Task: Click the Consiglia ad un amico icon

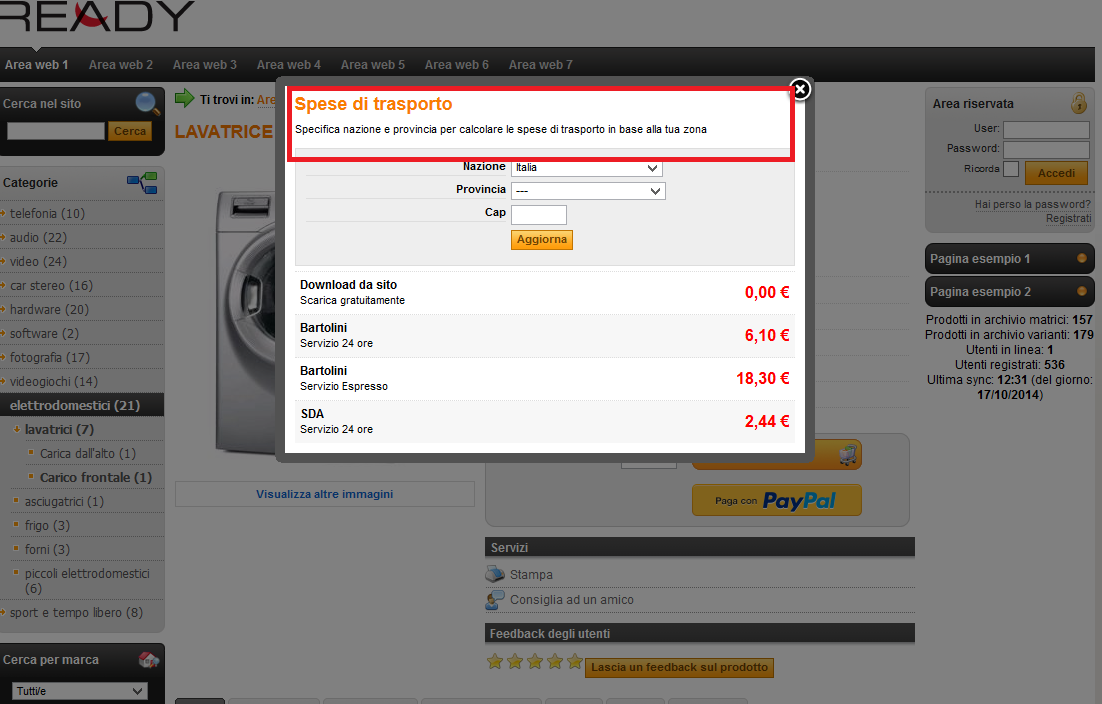Action: point(495,599)
